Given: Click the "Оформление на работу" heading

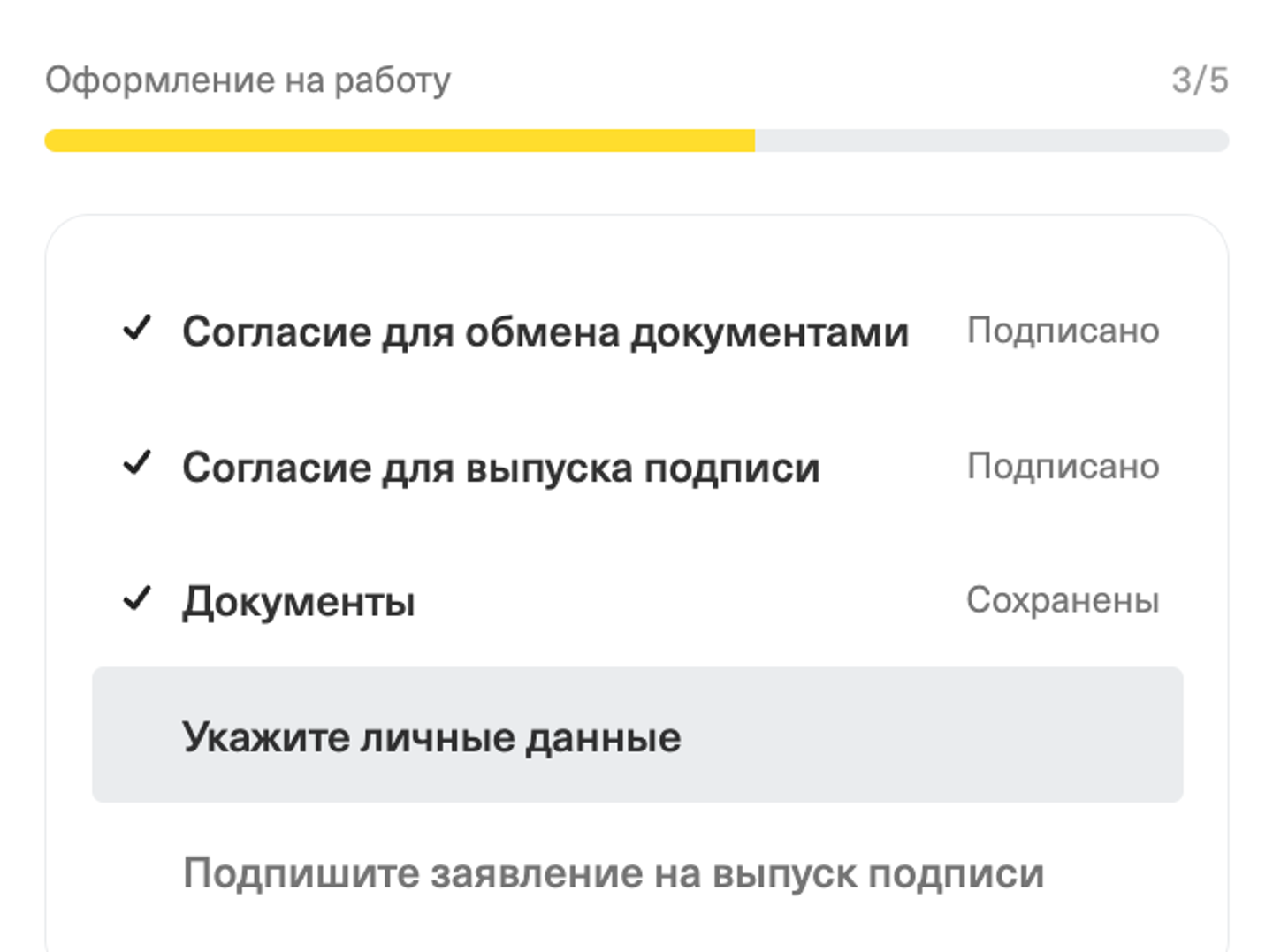Looking at the screenshot, I should [x=248, y=80].
